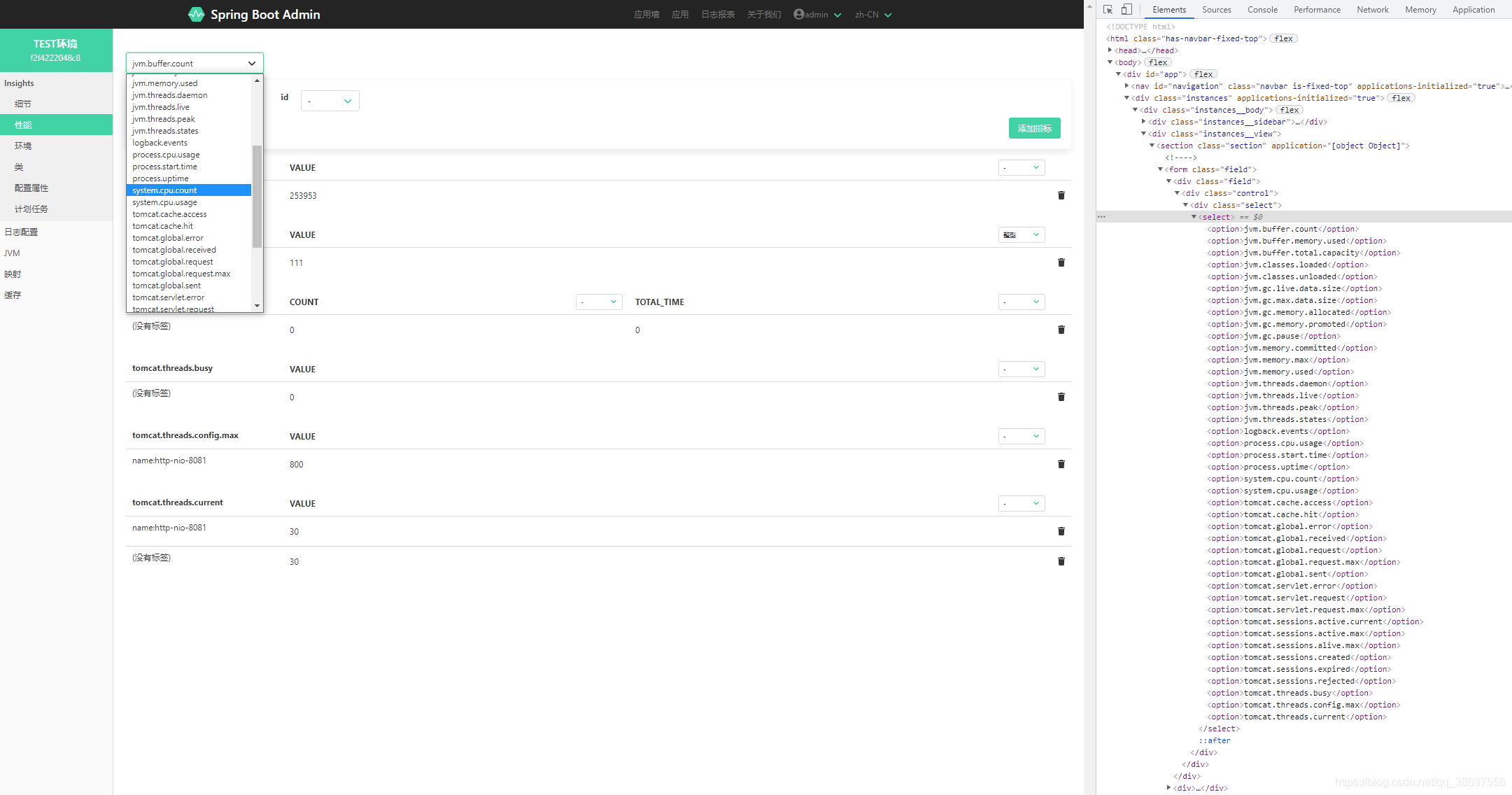Open the 细节 sidebar item

click(56, 104)
